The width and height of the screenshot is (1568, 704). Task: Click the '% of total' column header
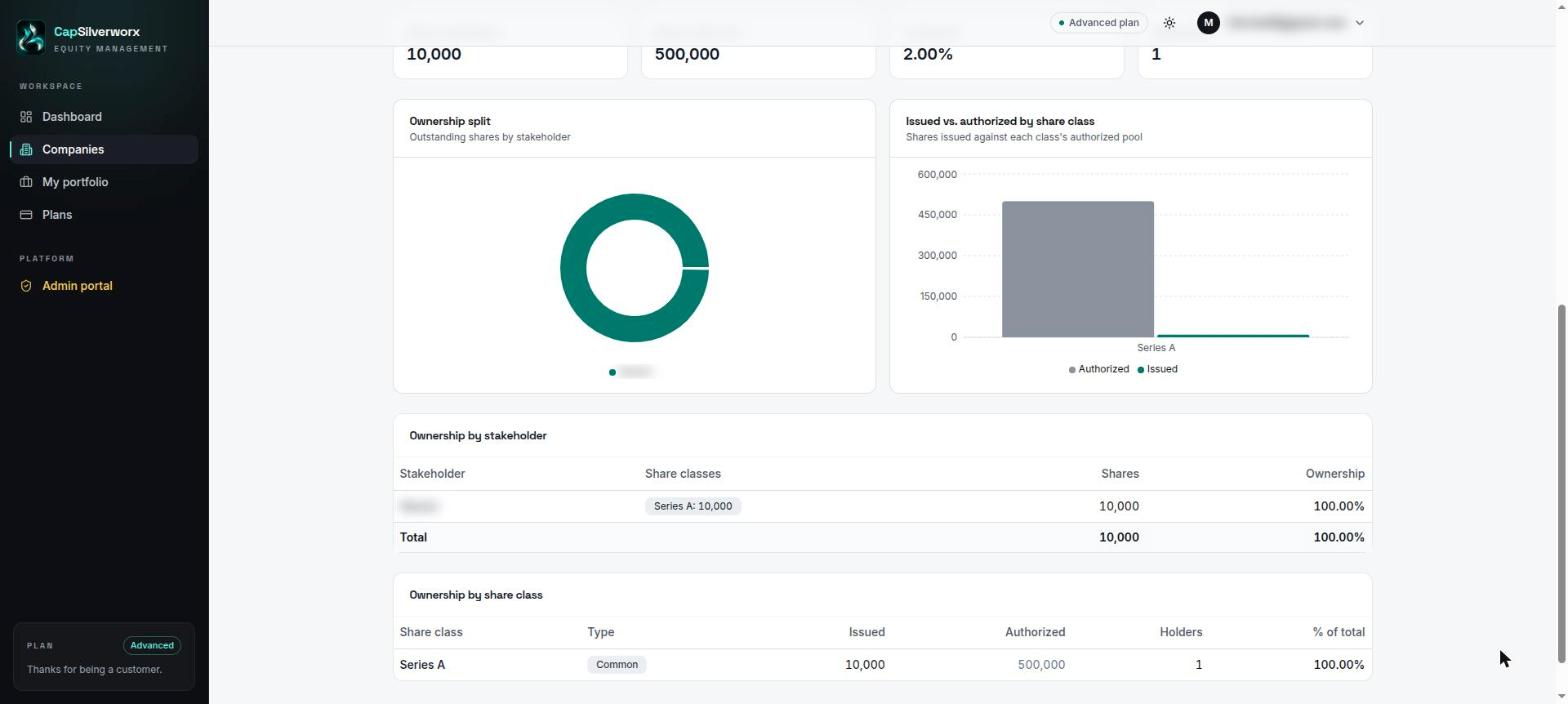(1339, 632)
